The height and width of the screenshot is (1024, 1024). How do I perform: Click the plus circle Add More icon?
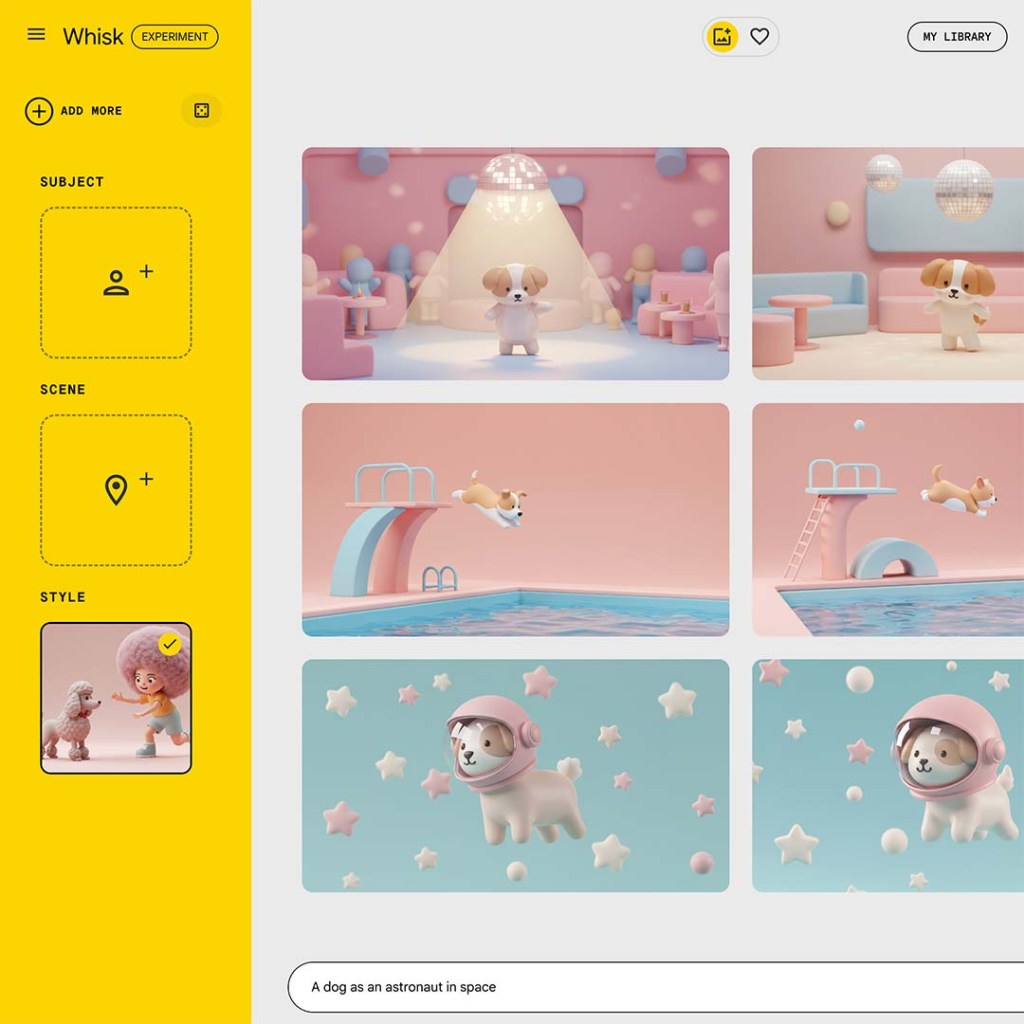tap(39, 111)
